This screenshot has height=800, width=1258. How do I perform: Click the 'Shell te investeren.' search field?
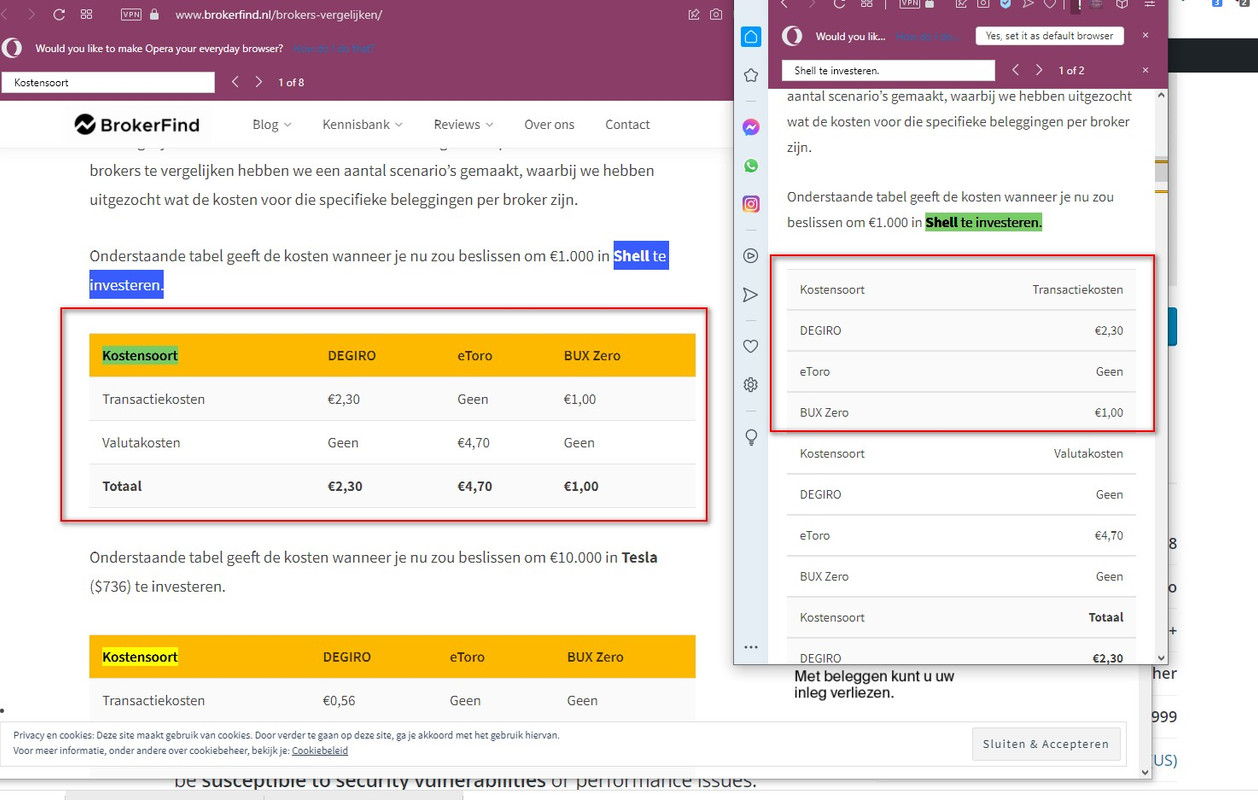click(890, 70)
